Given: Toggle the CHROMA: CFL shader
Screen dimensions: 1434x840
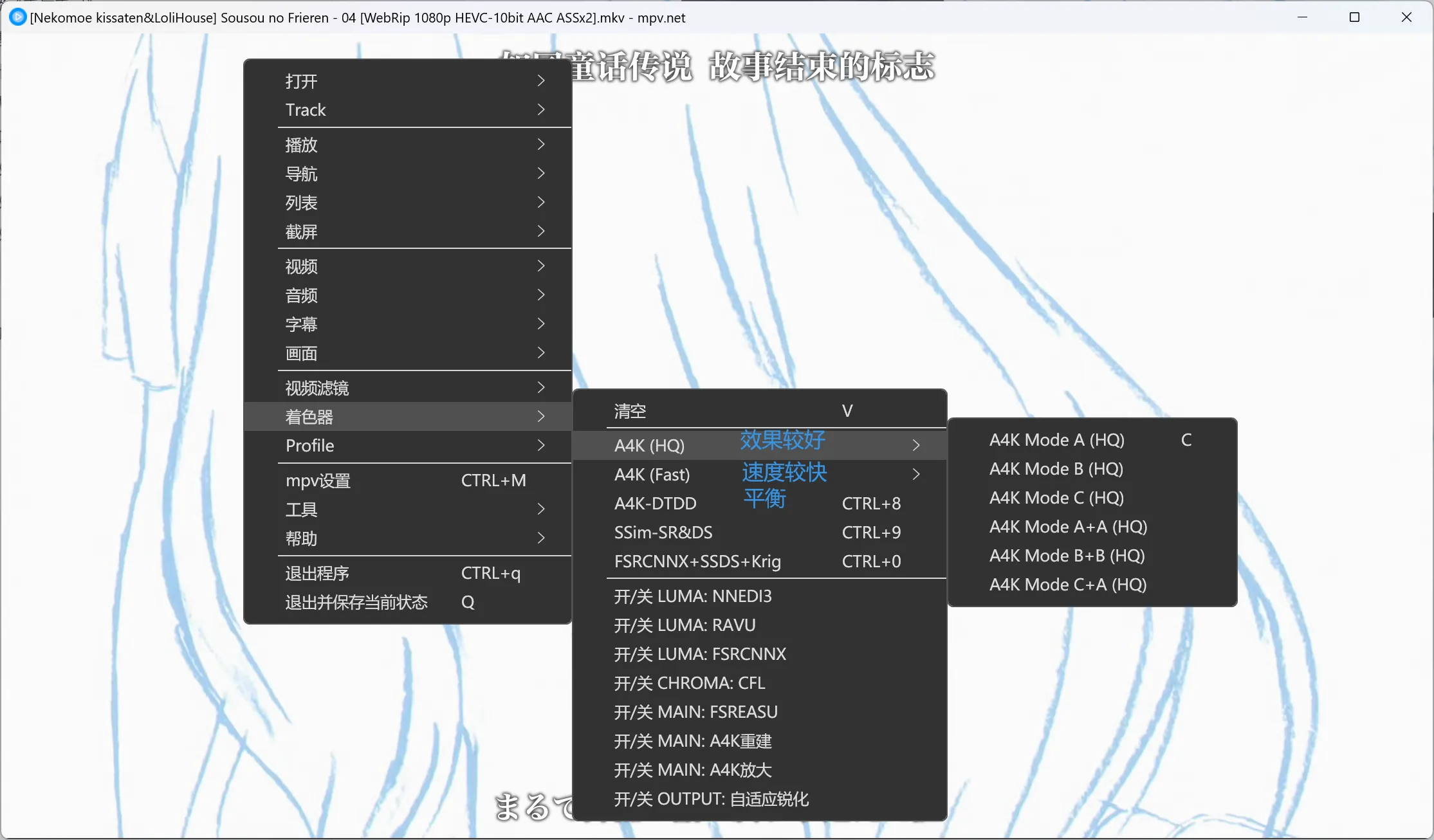Looking at the screenshot, I should pos(689,683).
